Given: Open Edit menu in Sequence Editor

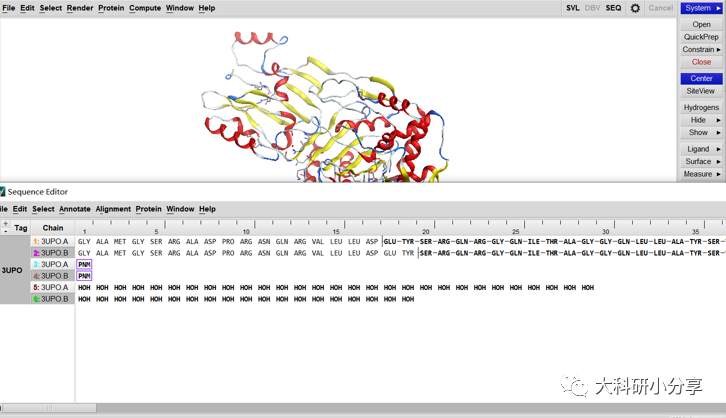Looking at the screenshot, I should point(19,209).
